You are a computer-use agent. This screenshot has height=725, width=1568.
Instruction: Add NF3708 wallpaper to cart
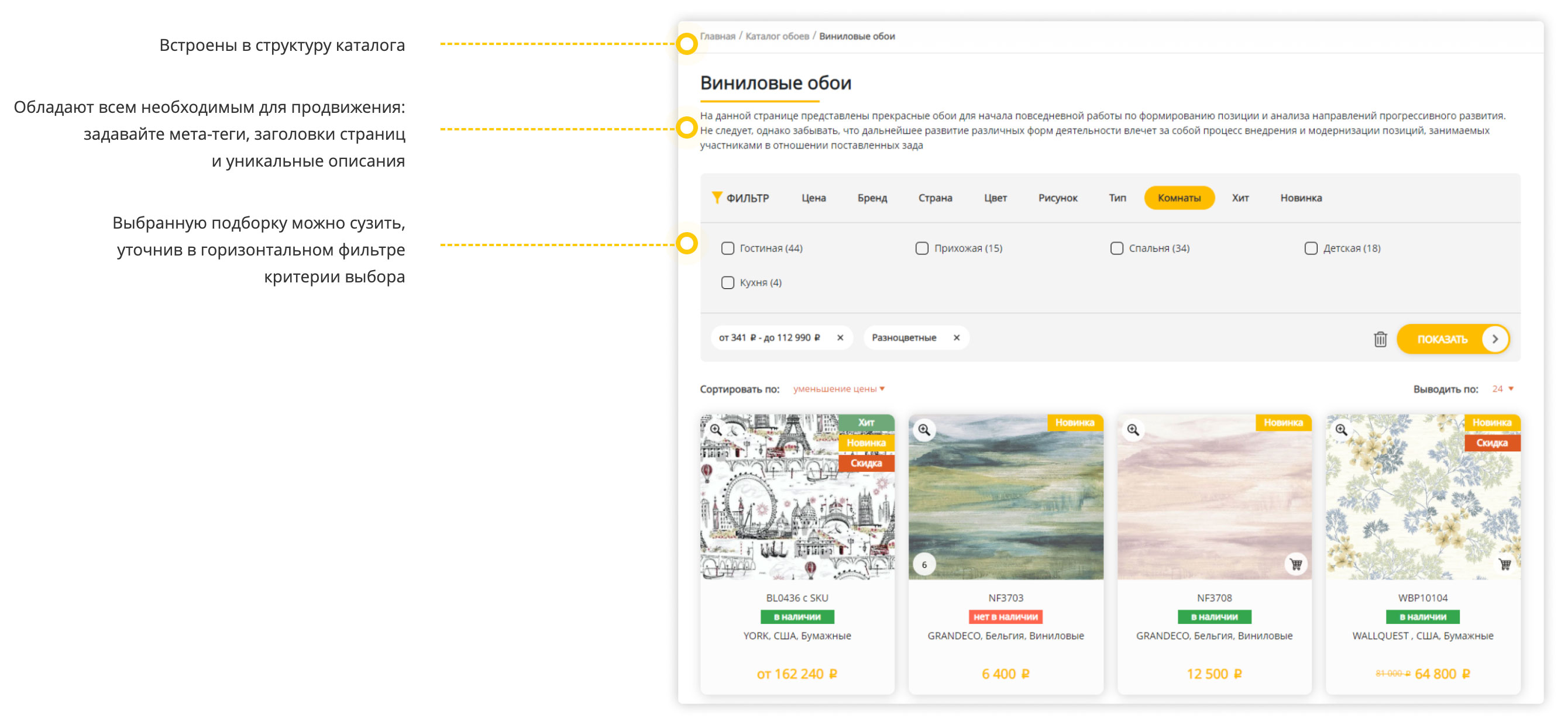(x=1296, y=564)
